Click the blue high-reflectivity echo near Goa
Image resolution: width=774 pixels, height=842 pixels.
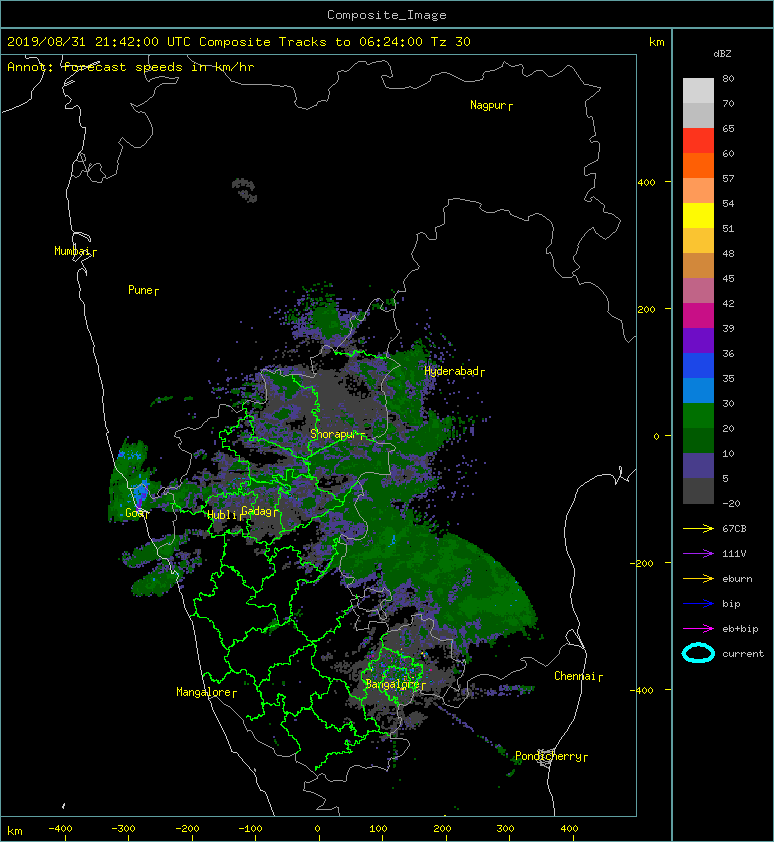141,493
